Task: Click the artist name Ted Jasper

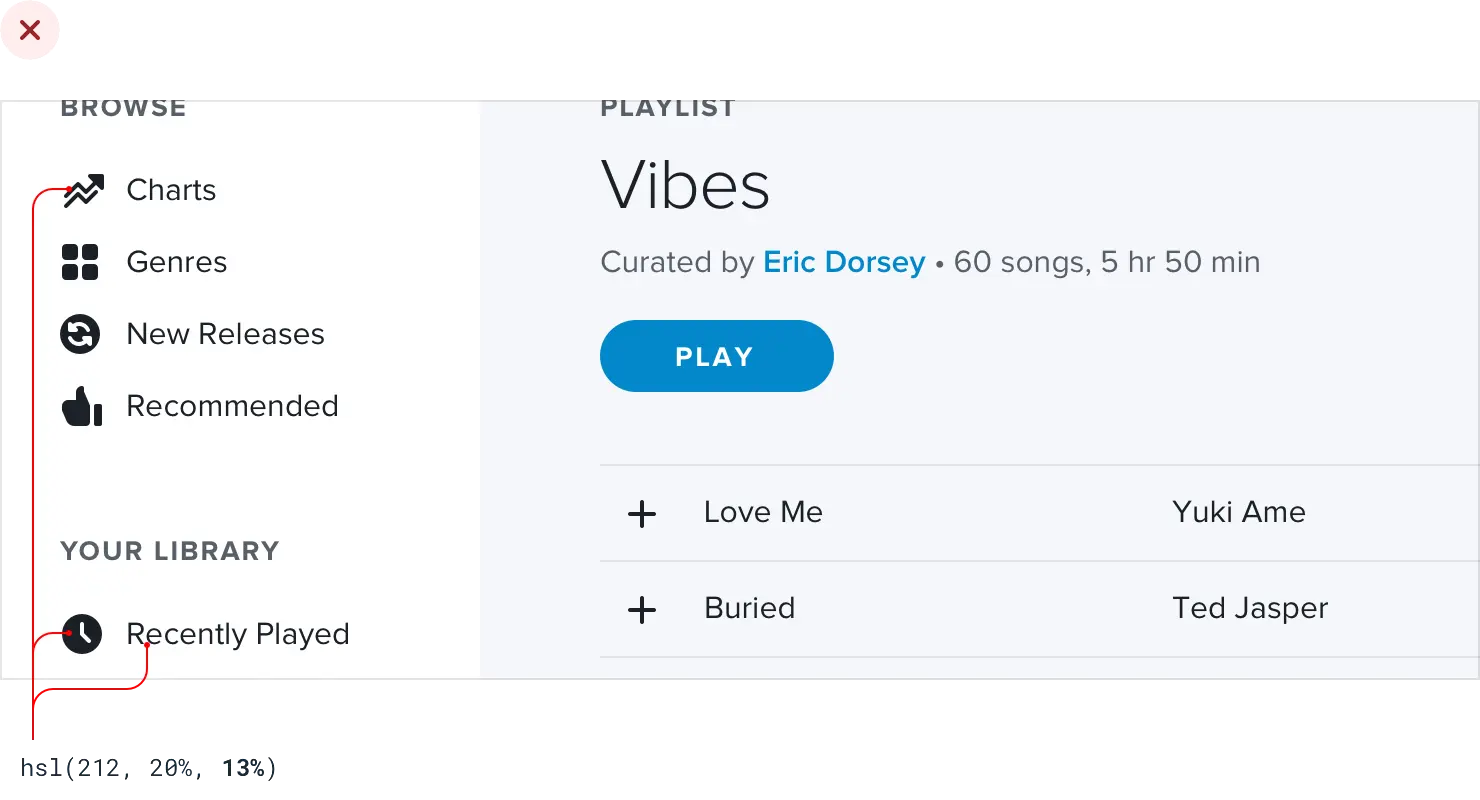Action: point(1250,608)
